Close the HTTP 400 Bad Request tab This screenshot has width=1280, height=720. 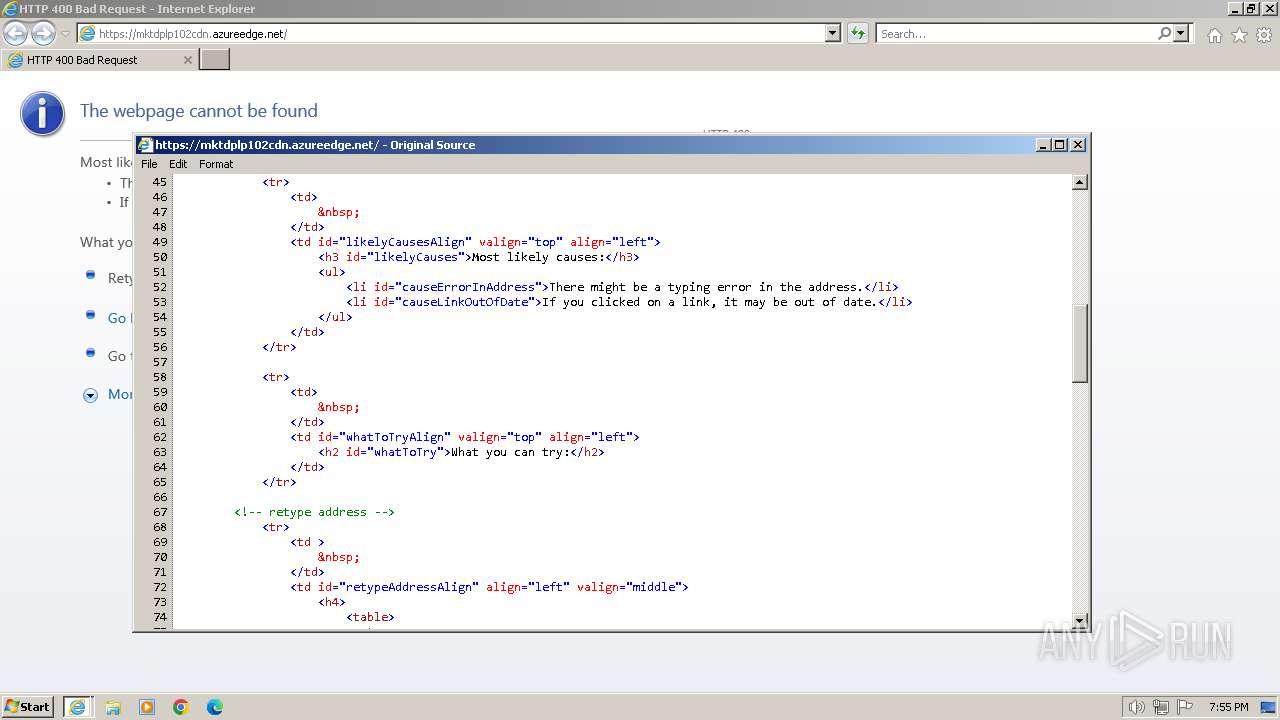coord(187,60)
